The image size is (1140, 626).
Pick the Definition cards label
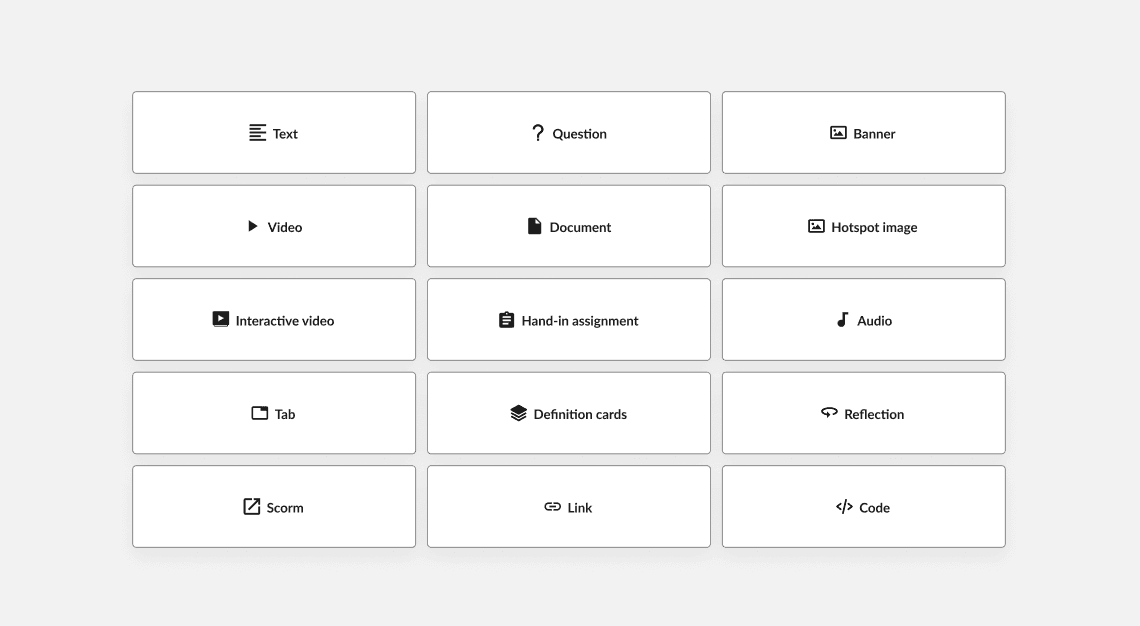click(x=580, y=414)
